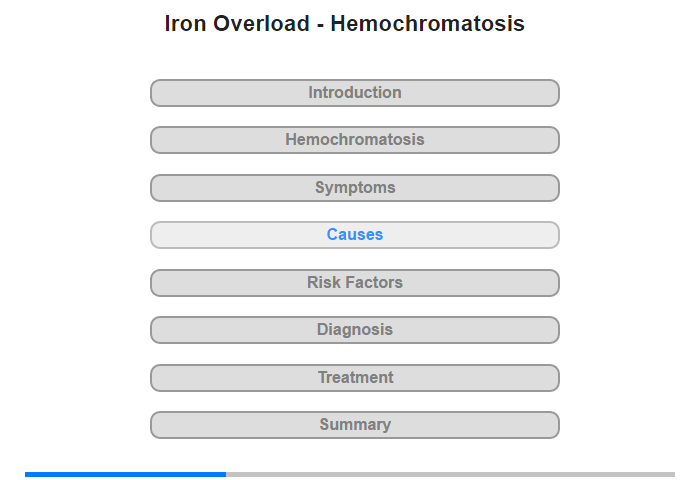This screenshot has width=700, height=480.
Task: Select the Risk Factors text label
Action: [x=355, y=282]
